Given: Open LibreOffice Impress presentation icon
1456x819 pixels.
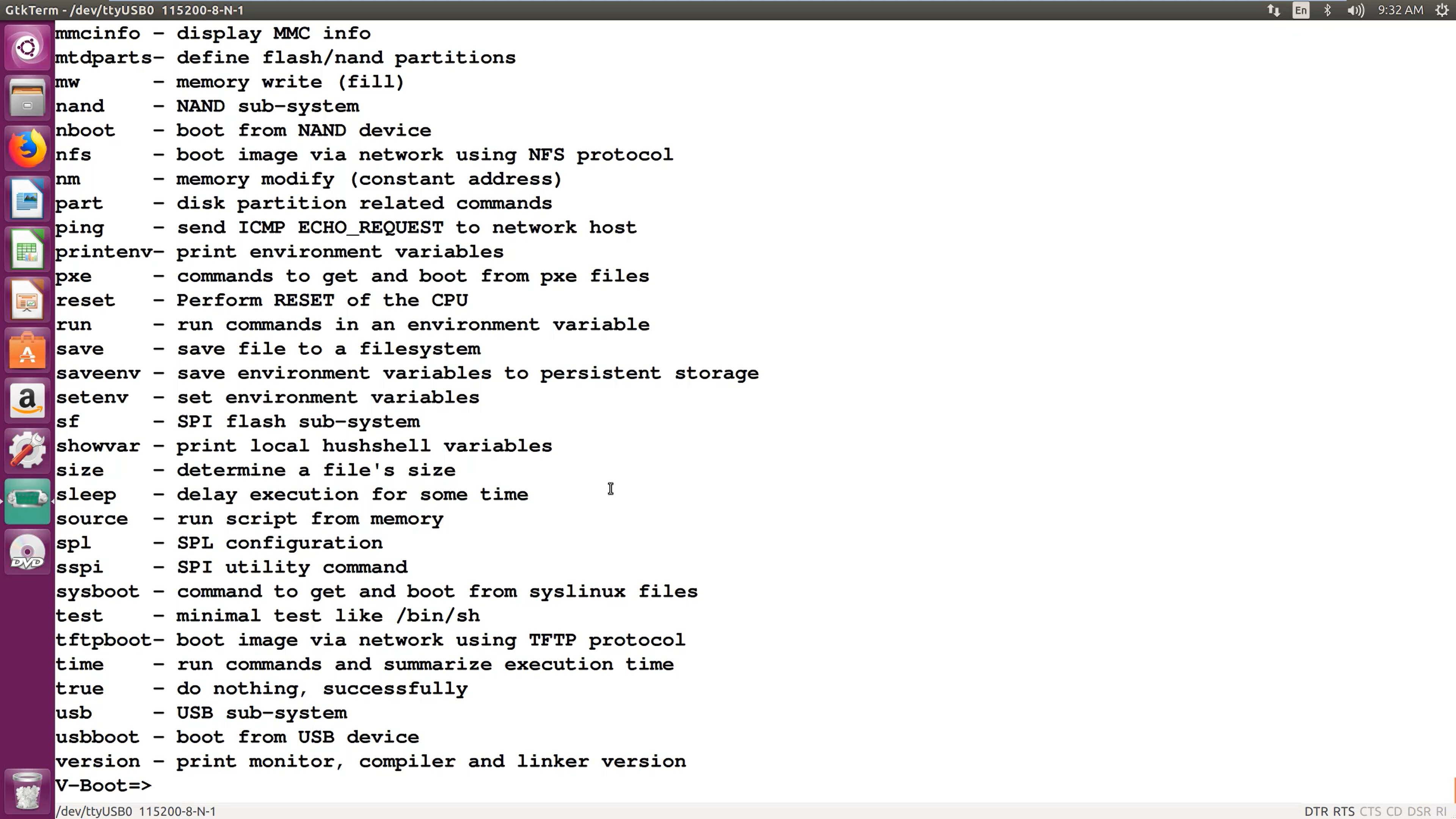Looking at the screenshot, I should [x=27, y=300].
